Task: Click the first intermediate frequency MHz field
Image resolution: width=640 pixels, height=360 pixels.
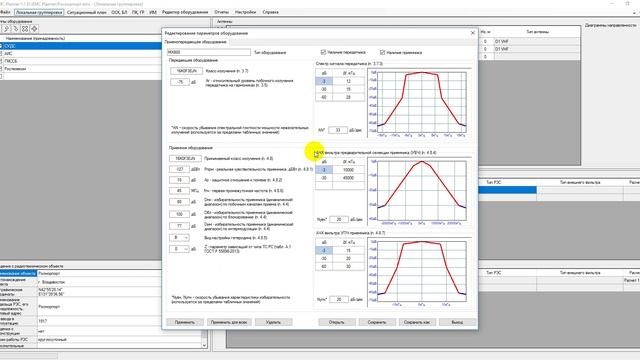Action: coord(179,191)
